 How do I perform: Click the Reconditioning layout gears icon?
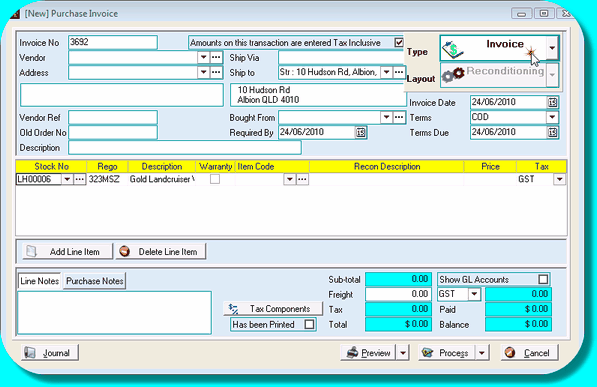point(453,75)
